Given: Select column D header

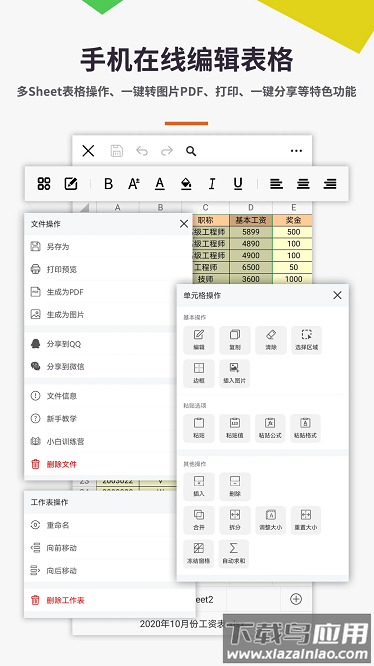Looking at the screenshot, I should point(251,207).
